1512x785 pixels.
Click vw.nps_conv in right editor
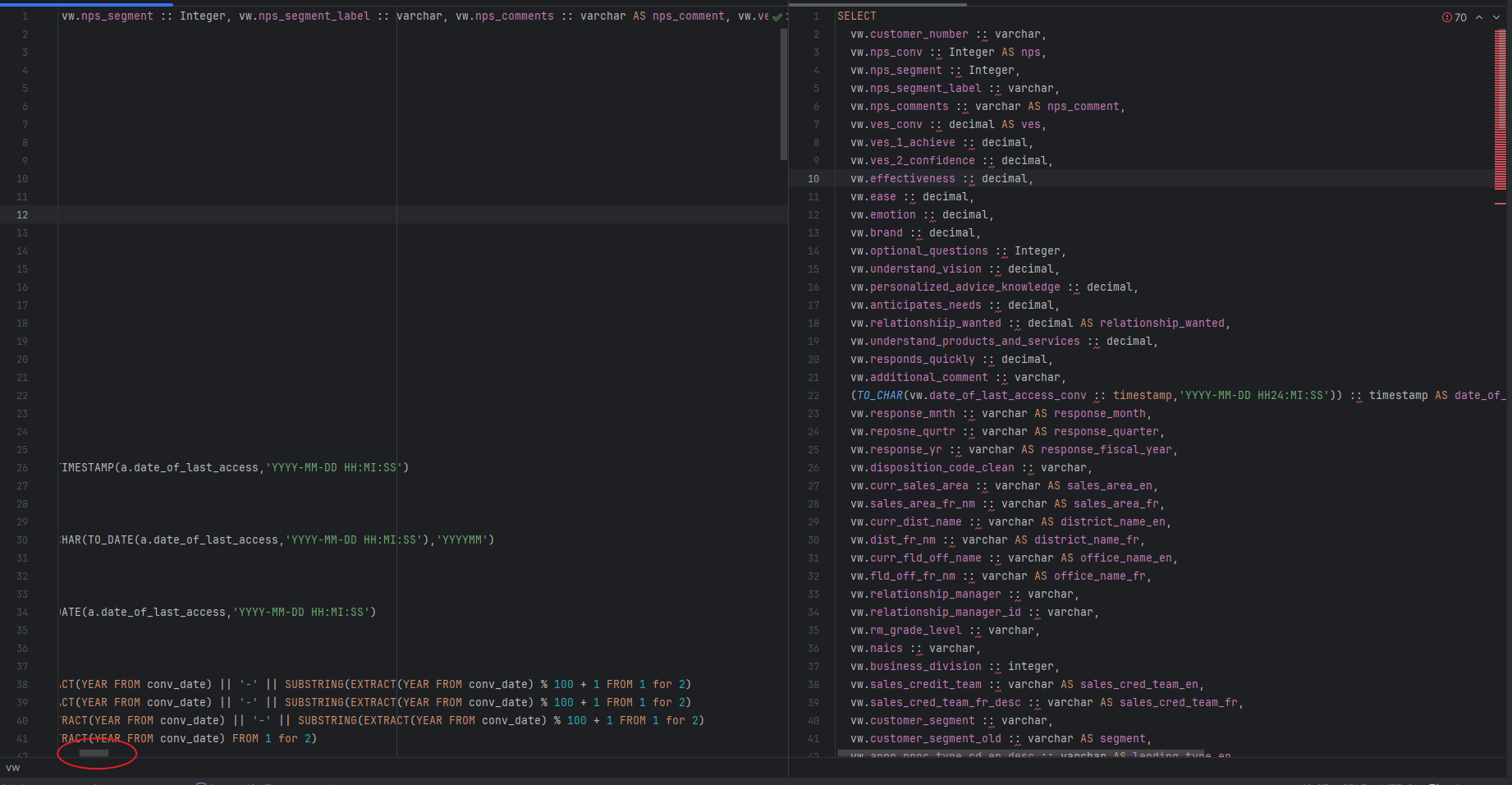tap(887, 53)
